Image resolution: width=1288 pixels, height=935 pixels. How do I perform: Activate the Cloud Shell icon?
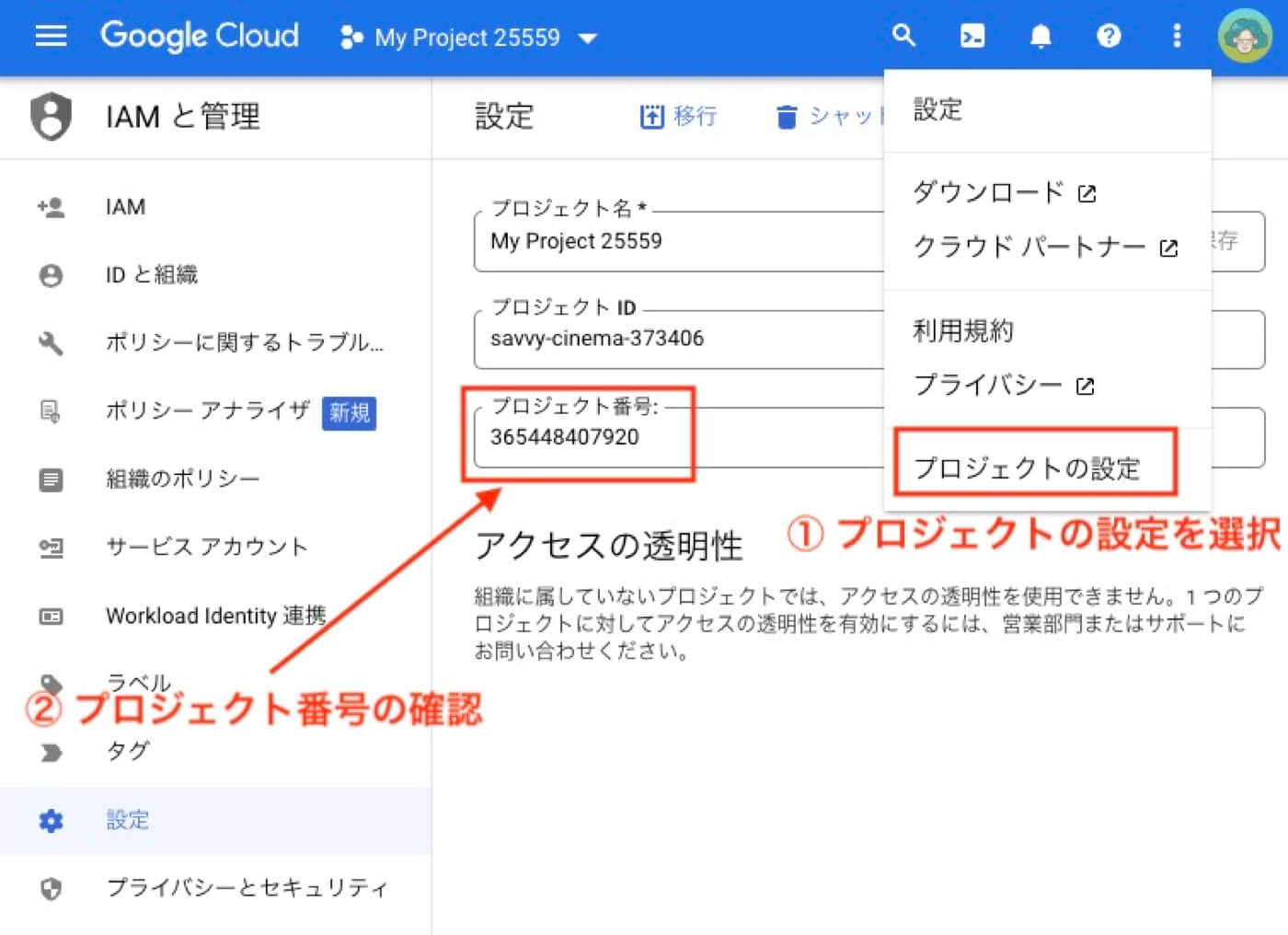[x=972, y=36]
